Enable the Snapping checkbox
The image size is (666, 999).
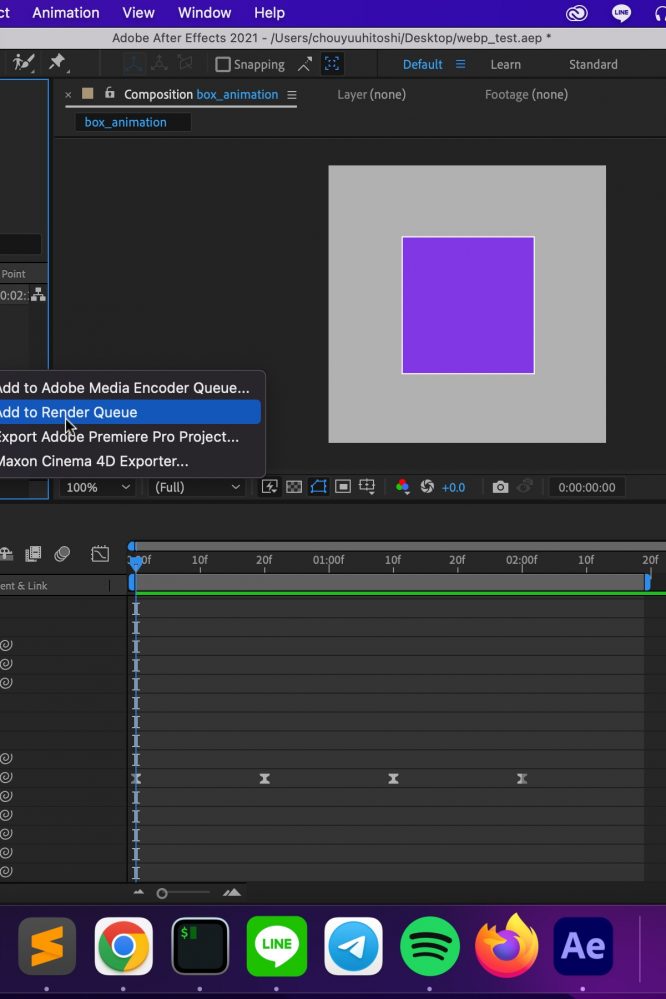(x=223, y=64)
